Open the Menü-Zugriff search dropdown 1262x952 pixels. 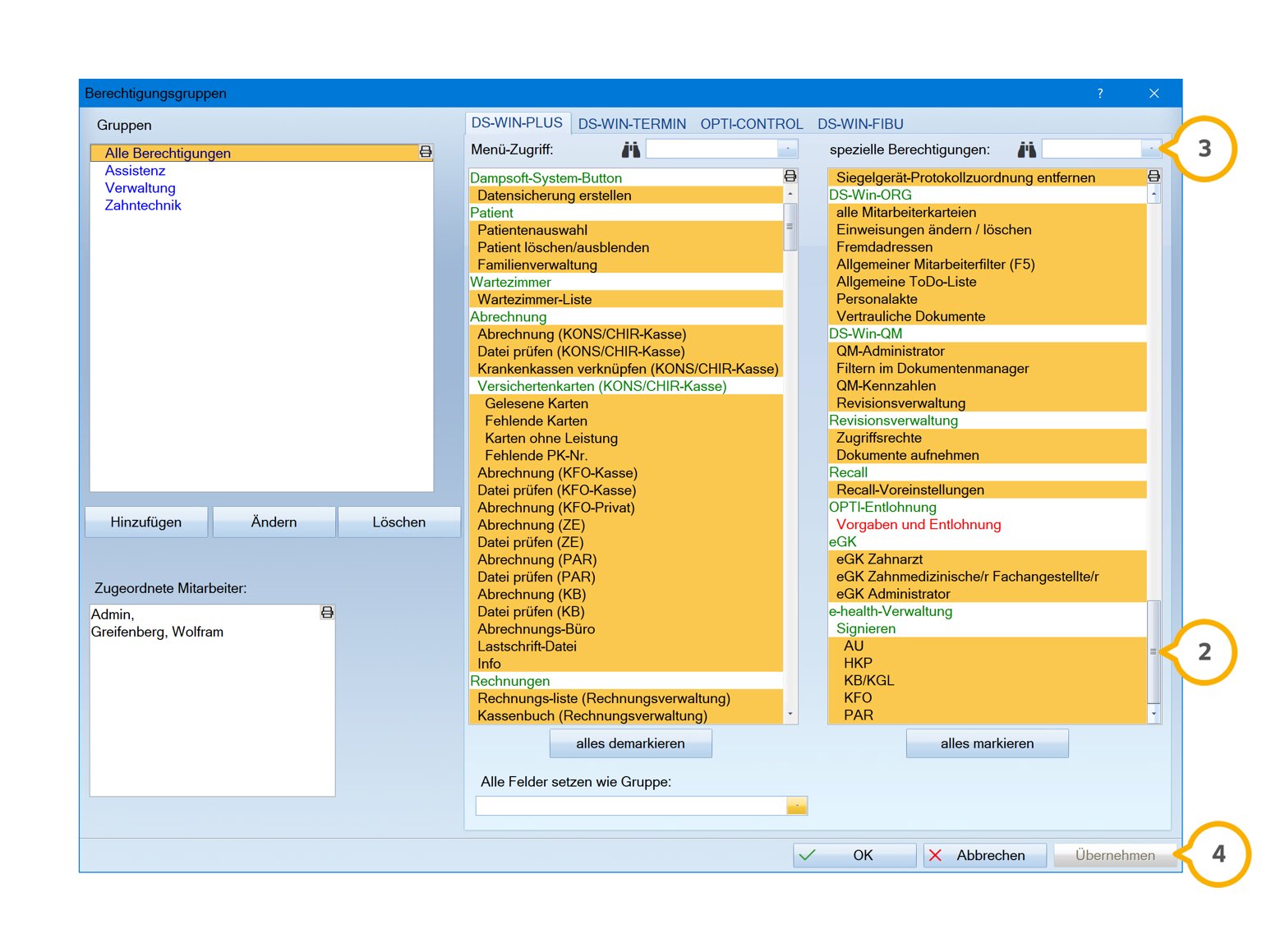click(x=788, y=149)
